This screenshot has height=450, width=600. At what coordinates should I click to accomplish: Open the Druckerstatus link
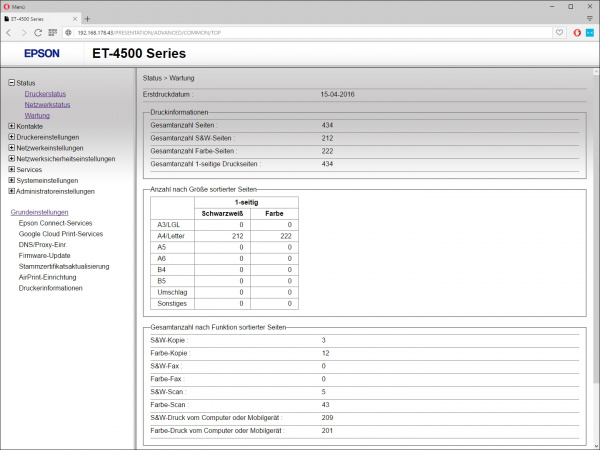tap(45, 94)
